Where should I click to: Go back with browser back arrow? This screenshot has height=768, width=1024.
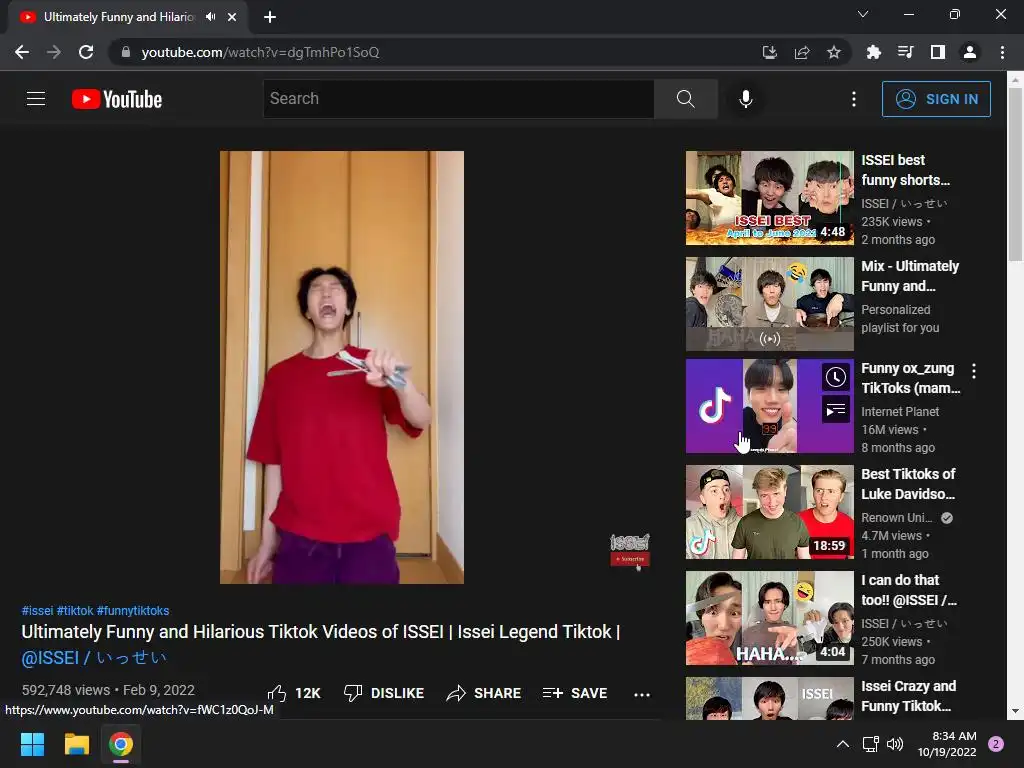coord(22,52)
